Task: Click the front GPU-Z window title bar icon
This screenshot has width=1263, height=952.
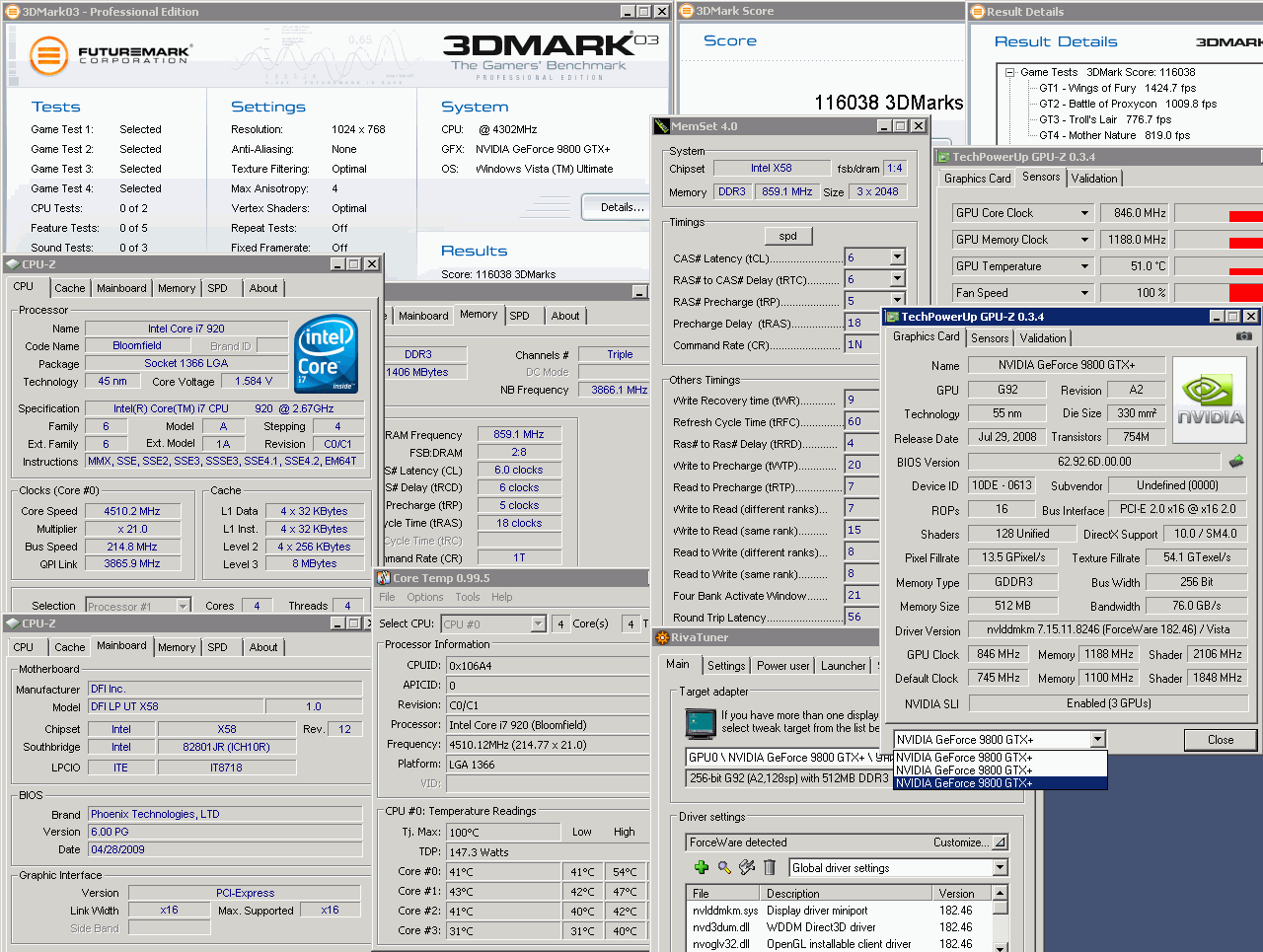Action: coord(892,317)
